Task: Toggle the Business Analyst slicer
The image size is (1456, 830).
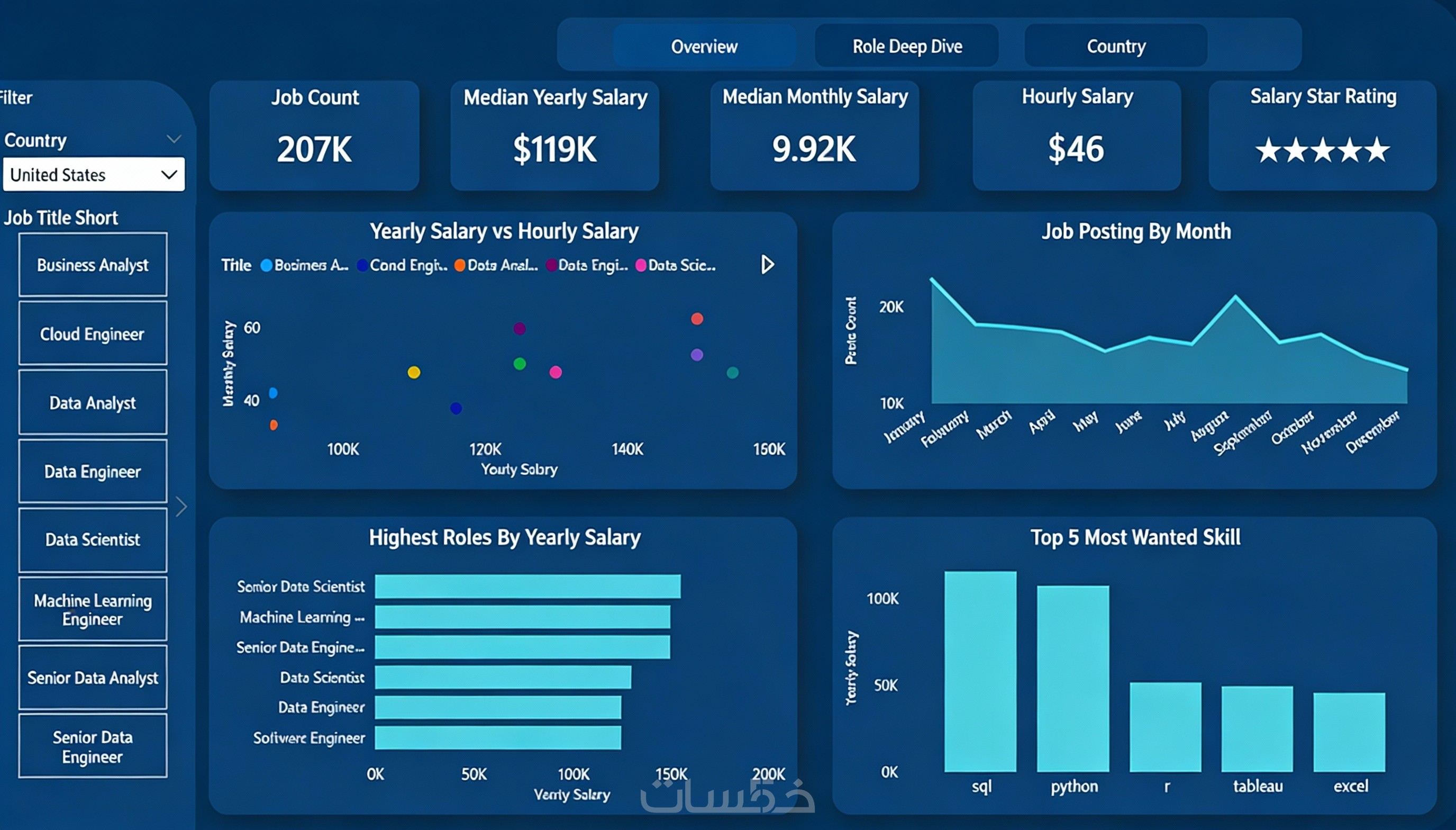Action: coord(93,265)
